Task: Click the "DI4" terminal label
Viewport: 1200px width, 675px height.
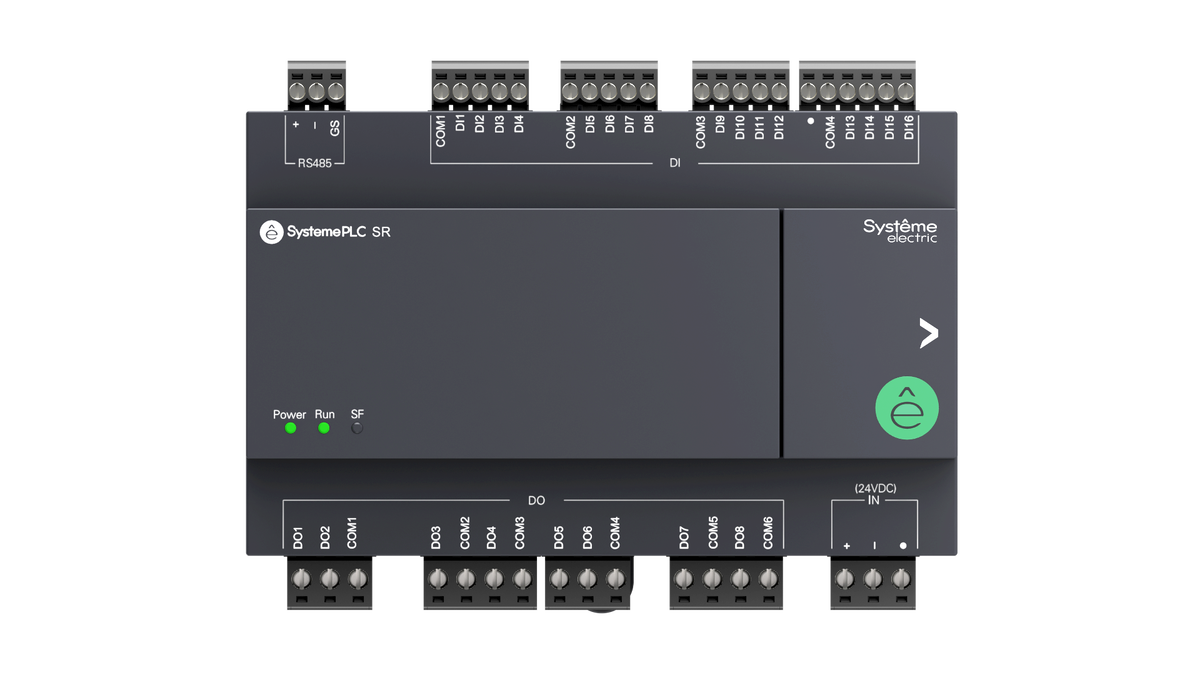Action: tap(519, 125)
